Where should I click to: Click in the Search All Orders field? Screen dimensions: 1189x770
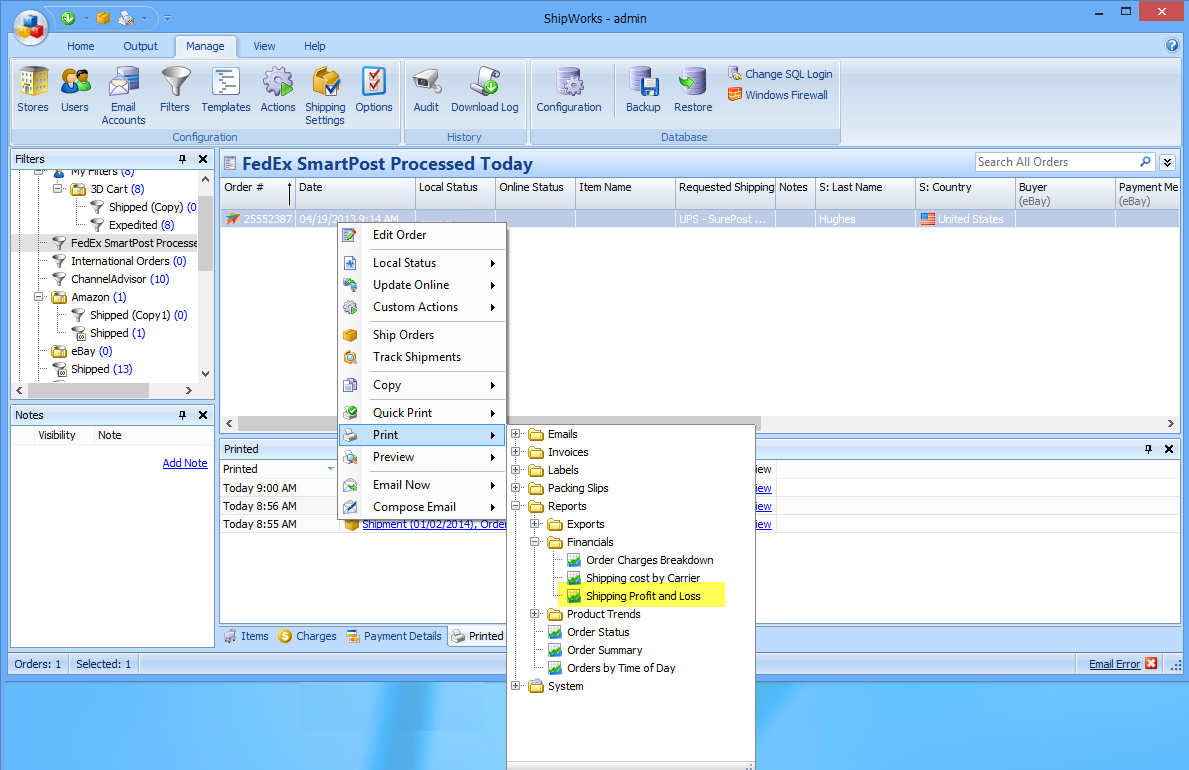pos(1057,162)
